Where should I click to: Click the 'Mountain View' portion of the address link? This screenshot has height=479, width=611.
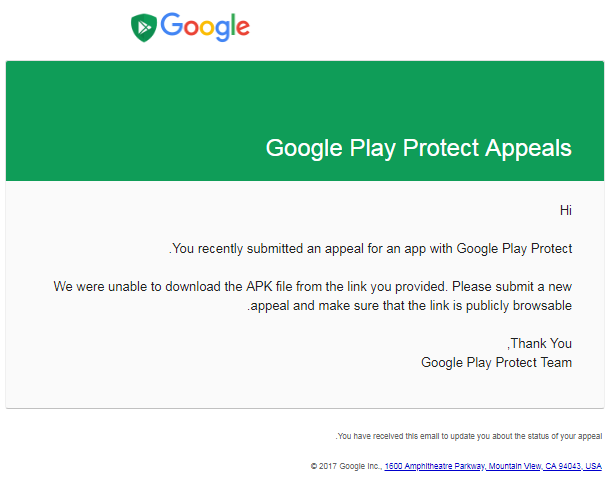coord(515,466)
